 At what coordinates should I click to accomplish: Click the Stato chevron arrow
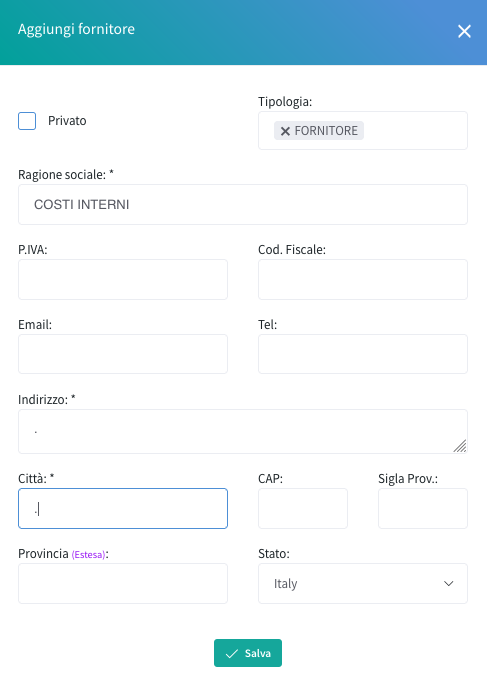(449, 584)
